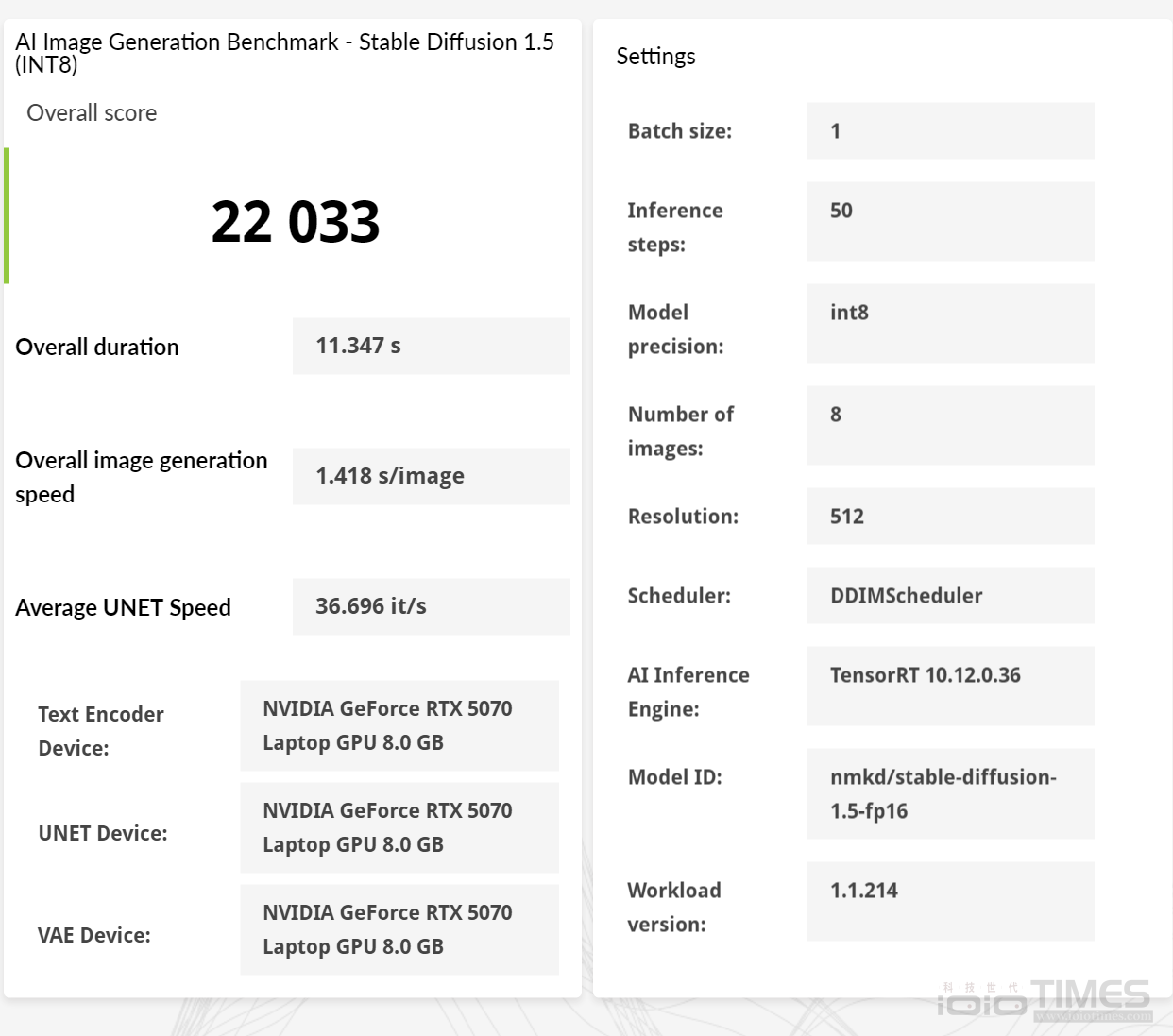Click the 1.418 s/image speed field
The width and height of the screenshot is (1173, 1036).
pyautogui.click(x=432, y=476)
